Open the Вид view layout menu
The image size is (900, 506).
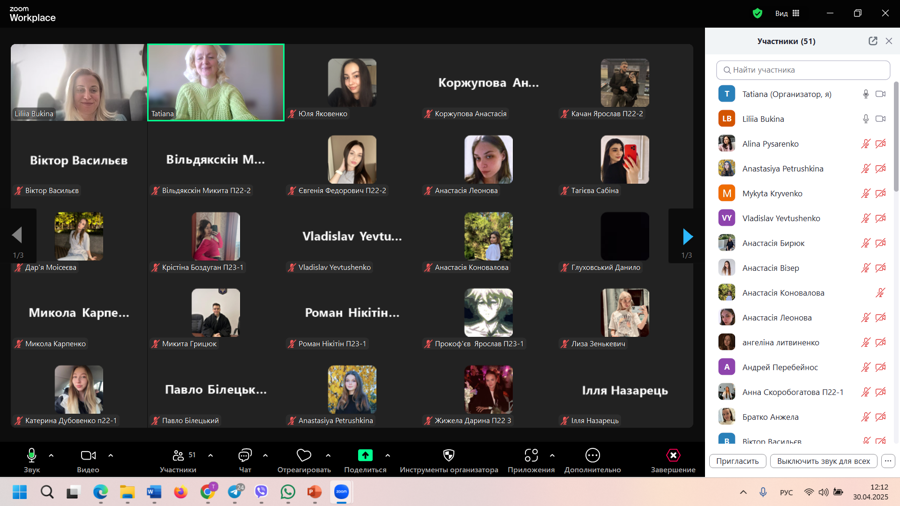(788, 13)
